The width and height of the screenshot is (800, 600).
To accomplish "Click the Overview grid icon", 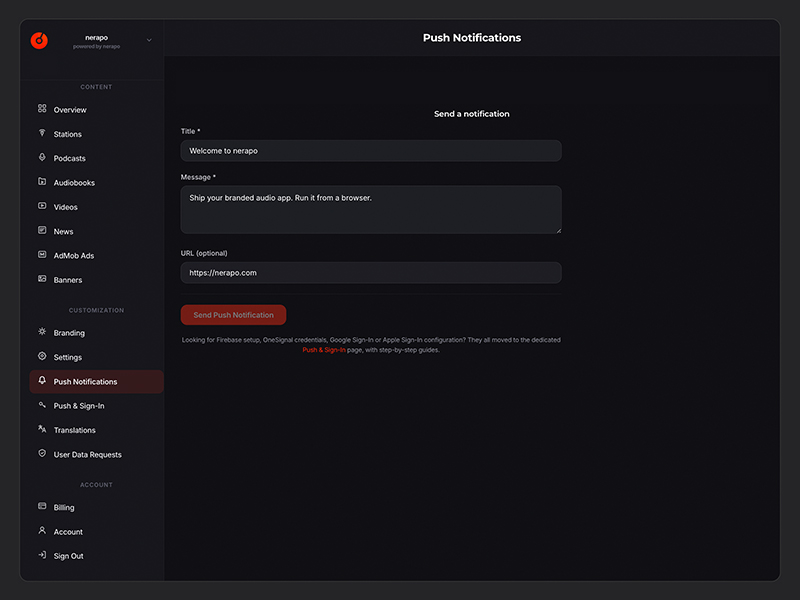I will pos(42,109).
